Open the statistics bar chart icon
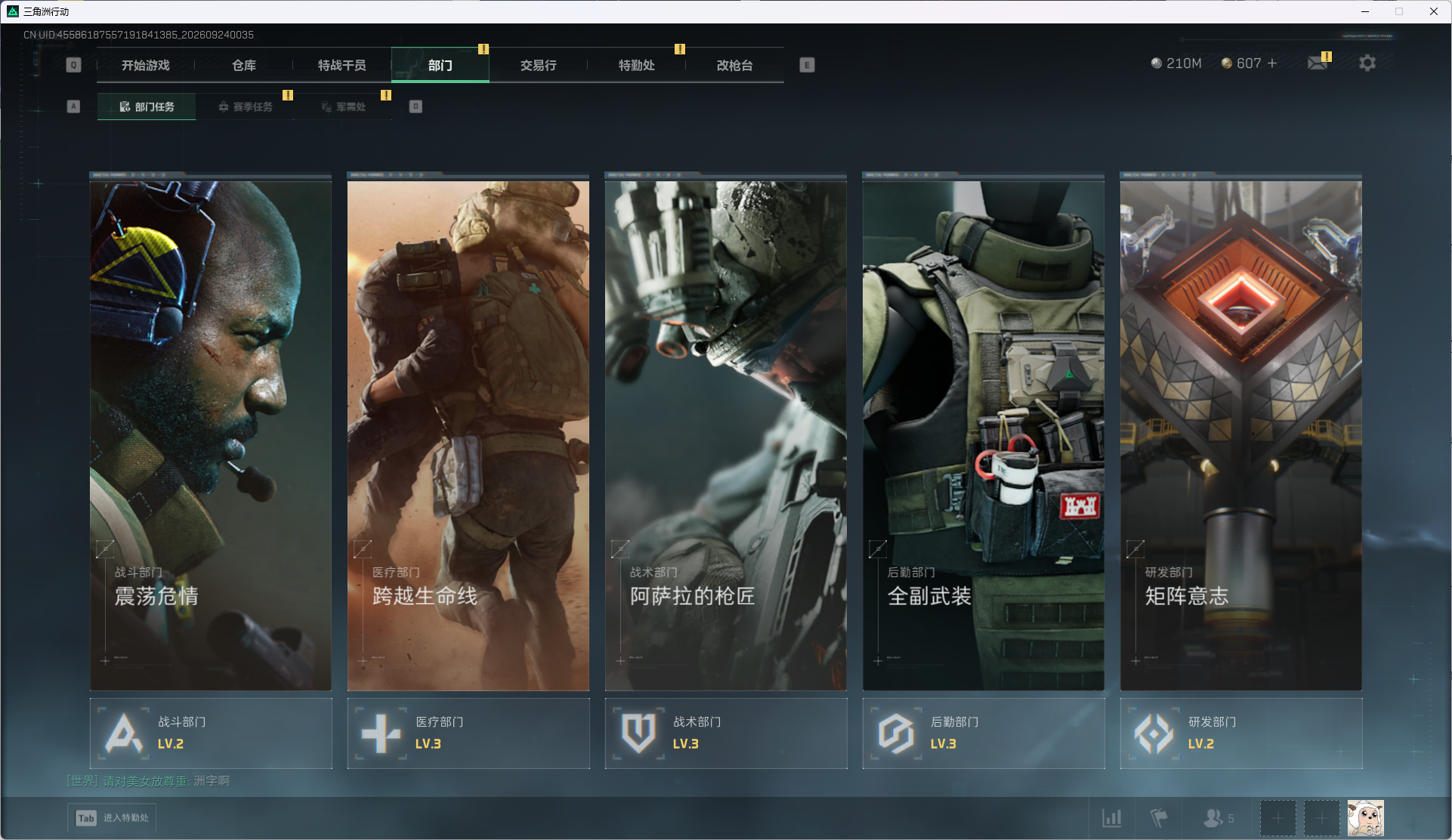The height and width of the screenshot is (840, 1452). coord(1112,818)
